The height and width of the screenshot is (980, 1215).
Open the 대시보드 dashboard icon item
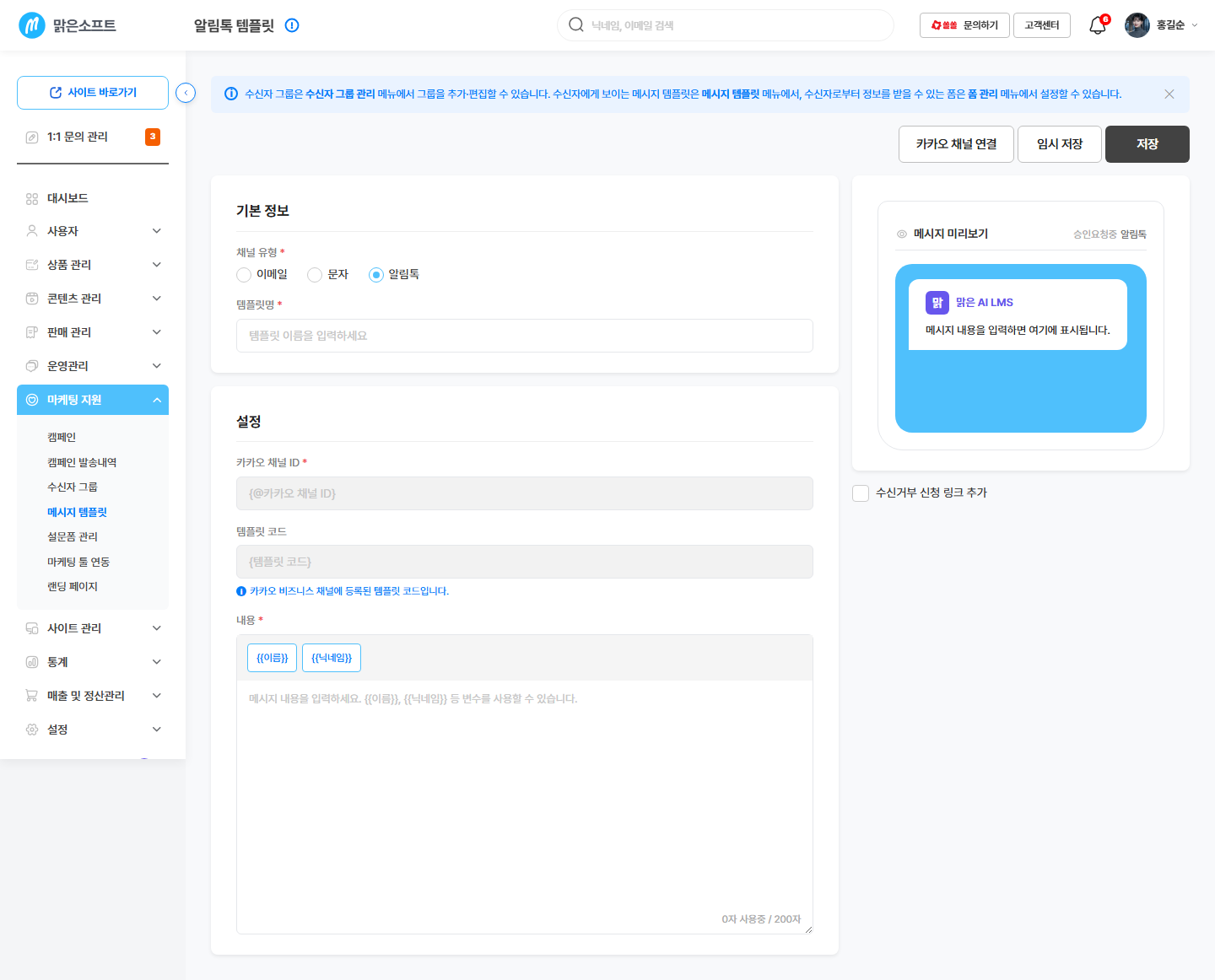click(32, 198)
